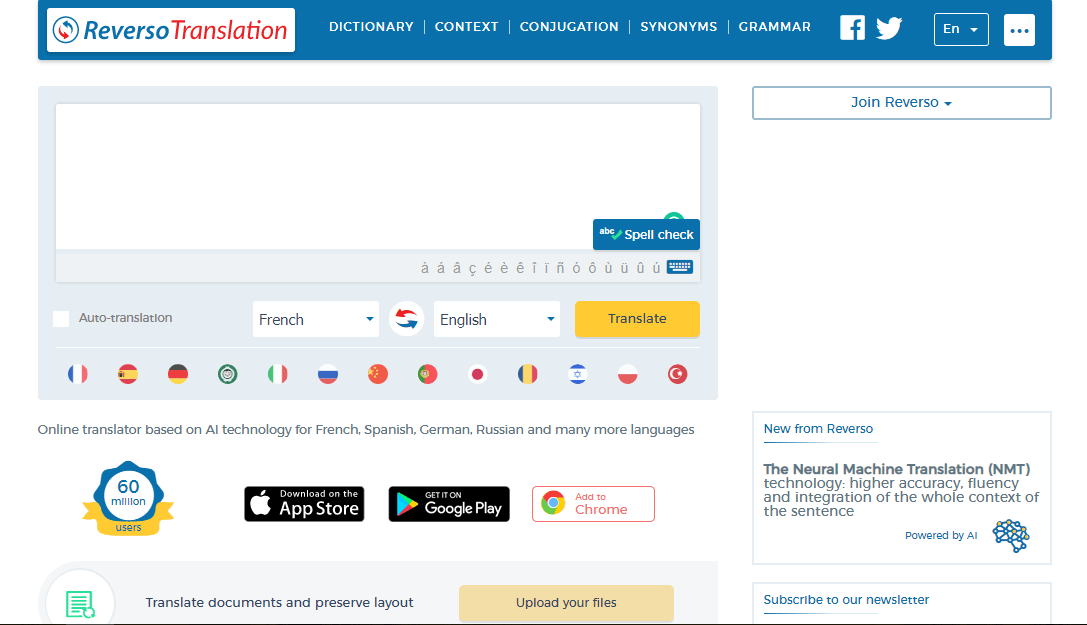Run Spell check on the text

pos(646,235)
